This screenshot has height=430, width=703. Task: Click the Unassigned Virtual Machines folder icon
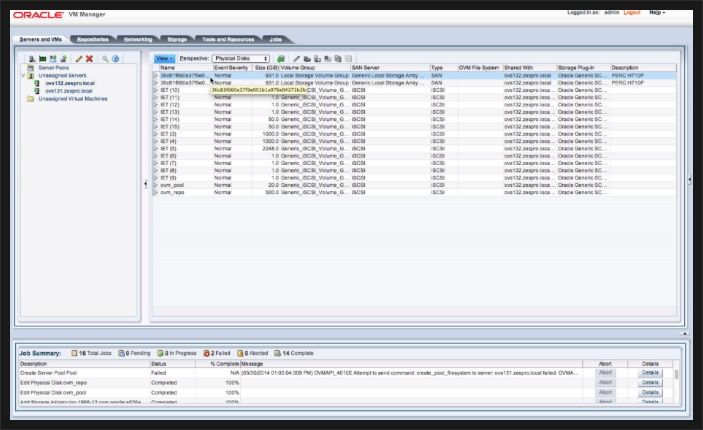click(x=30, y=99)
